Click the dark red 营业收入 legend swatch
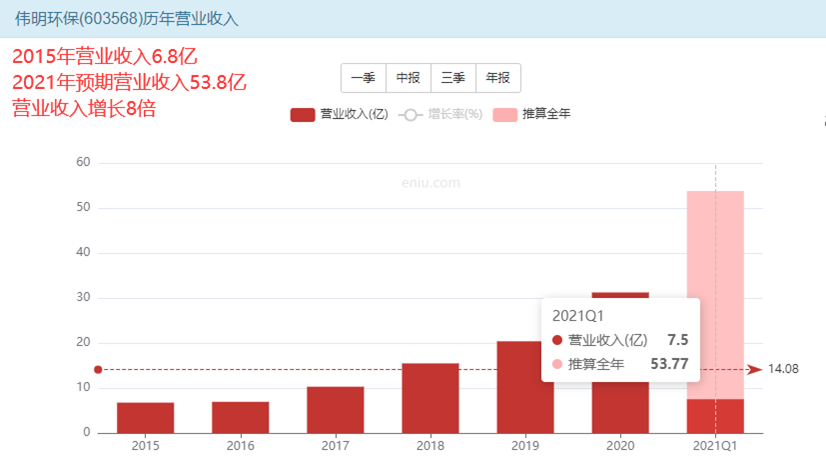Image resolution: width=826 pixels, height=457 pixels. [x=302, y=115]
